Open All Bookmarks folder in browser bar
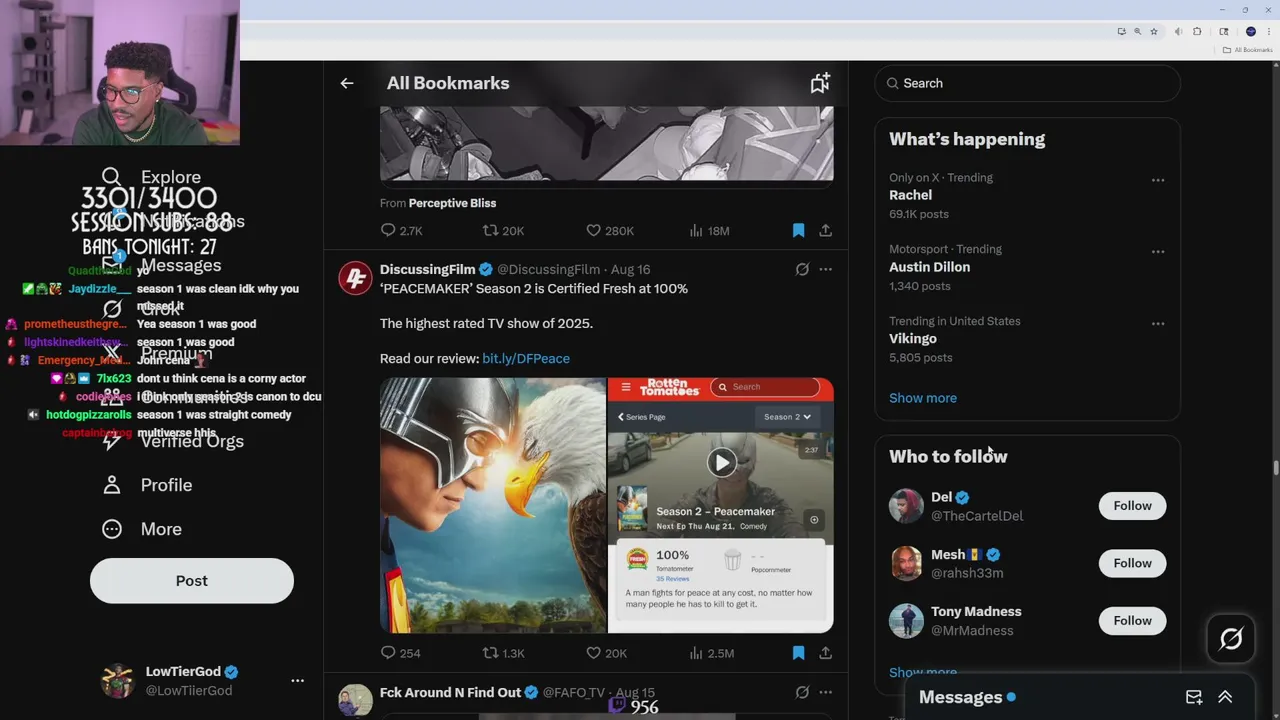Viewport: 1280px width, 720px height. click(1247, 50)
